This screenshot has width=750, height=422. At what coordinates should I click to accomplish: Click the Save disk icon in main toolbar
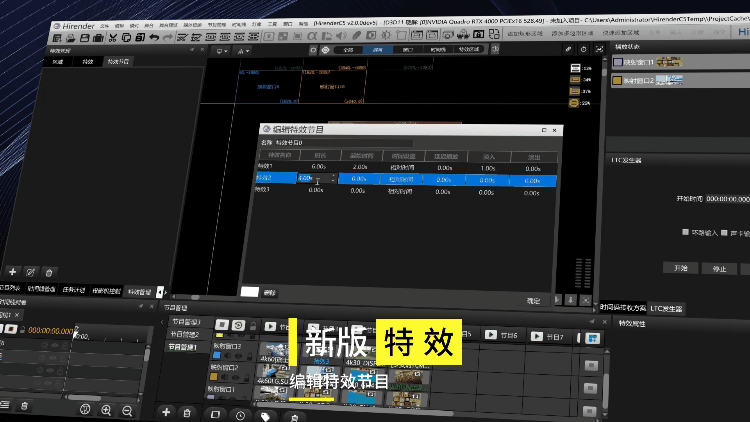(85, 38)
